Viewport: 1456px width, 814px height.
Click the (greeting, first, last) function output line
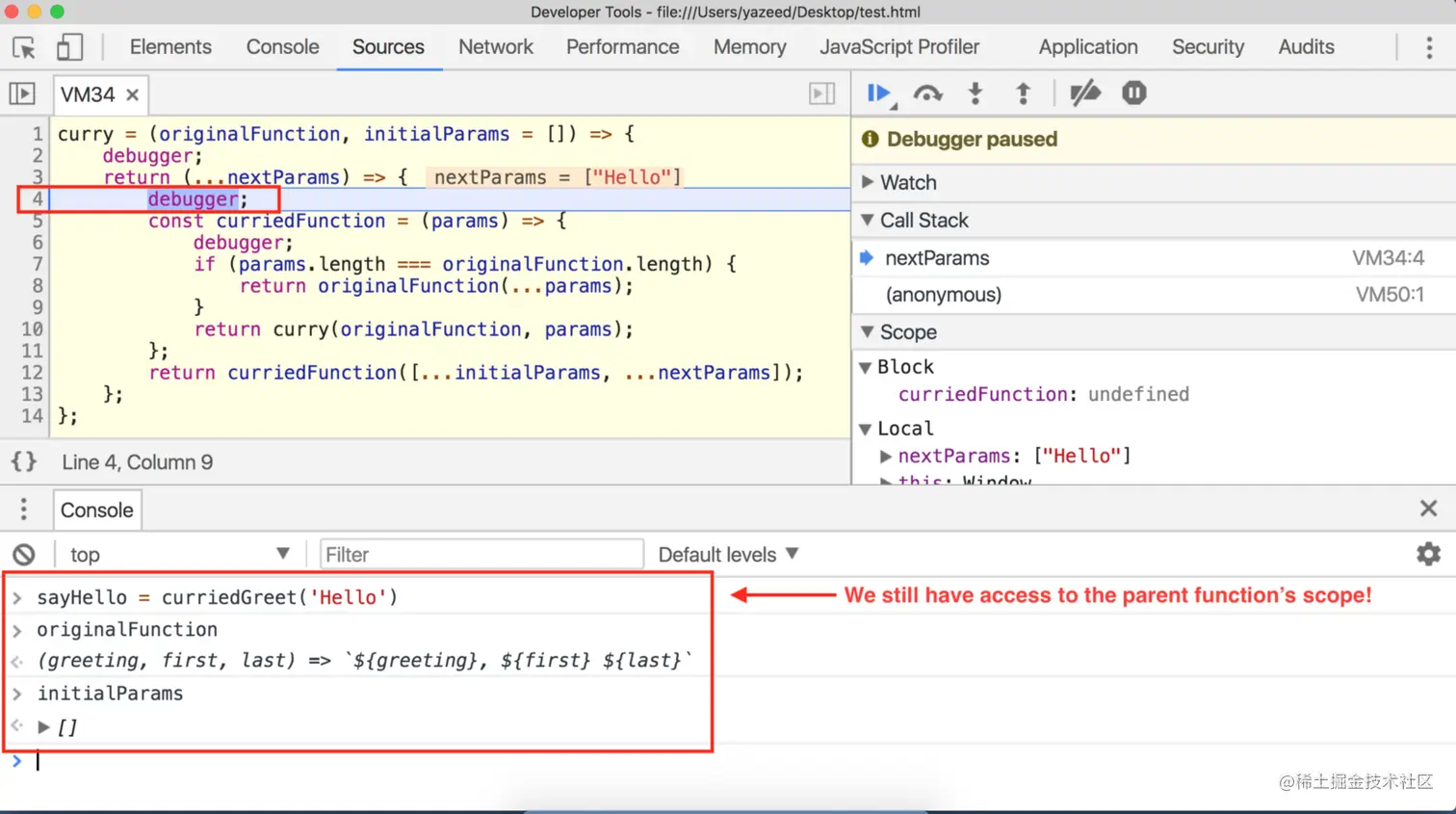[364, 661]
